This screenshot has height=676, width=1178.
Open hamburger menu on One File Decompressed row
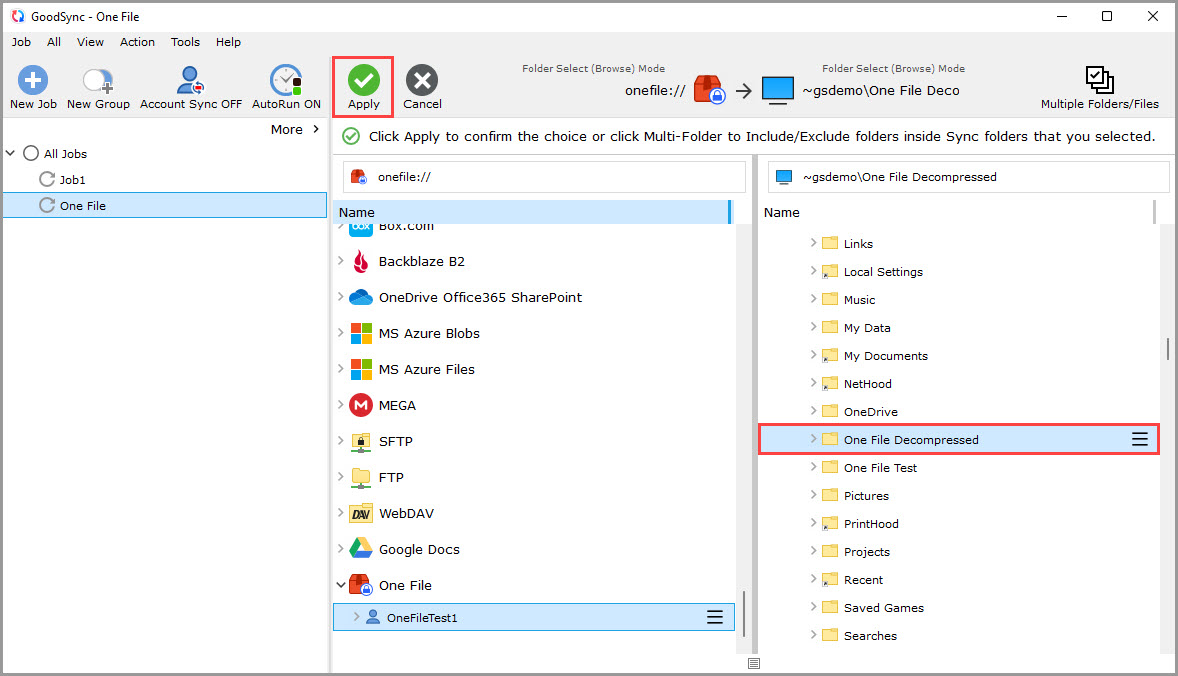[x=1140, y=439]
